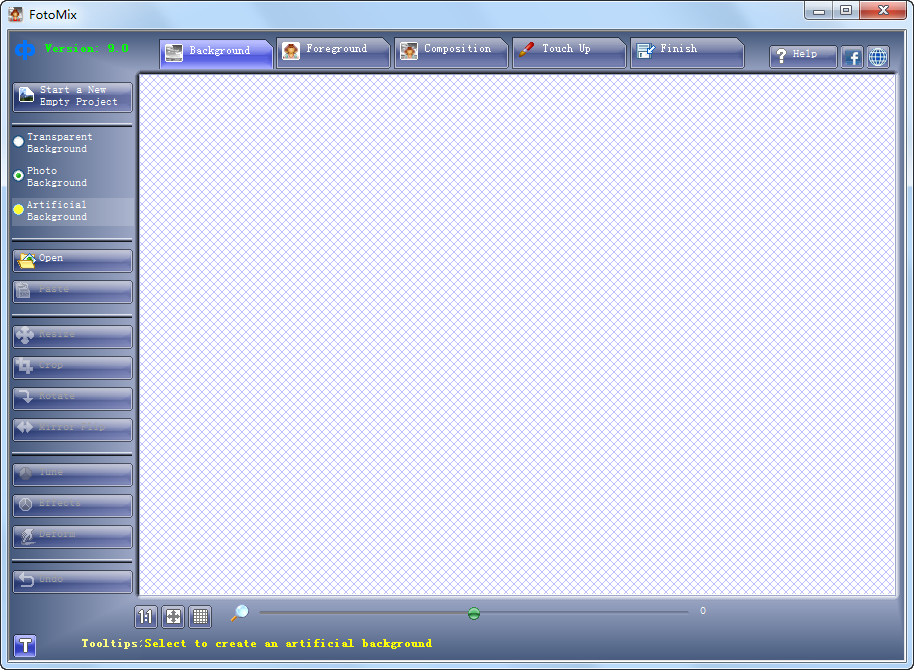Click the Paste button

72,292
